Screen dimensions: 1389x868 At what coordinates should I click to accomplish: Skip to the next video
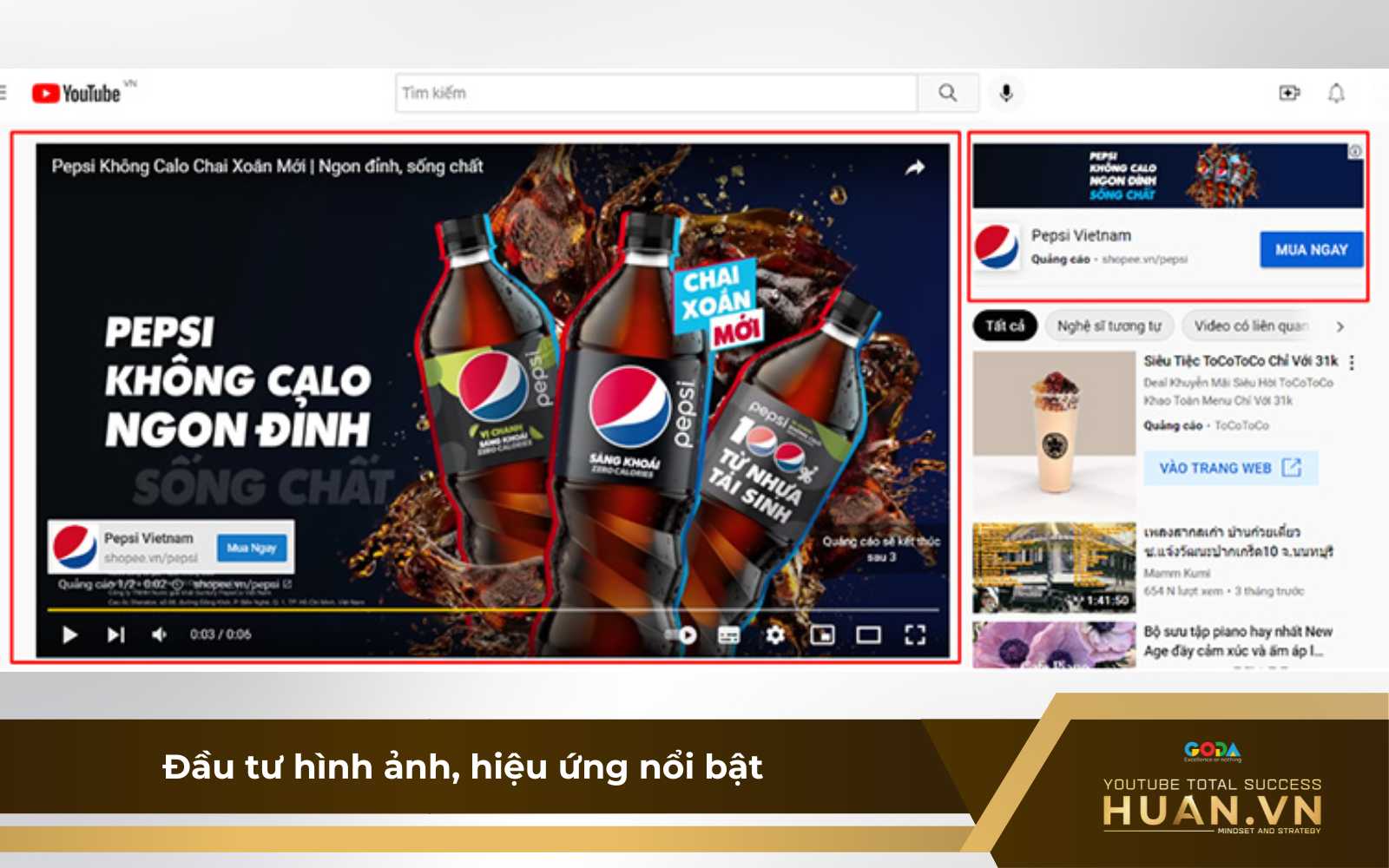(115, 635)
